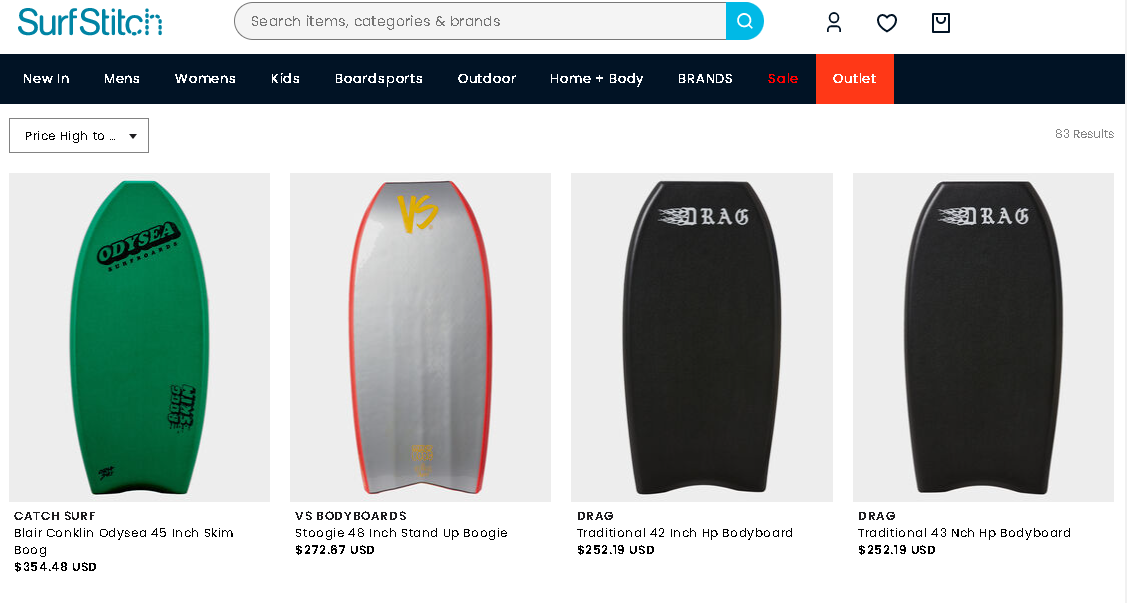This screenshot has height=603, width=1127.
Task: Switch to the Mens navigation tab
Action: [121, 78]
